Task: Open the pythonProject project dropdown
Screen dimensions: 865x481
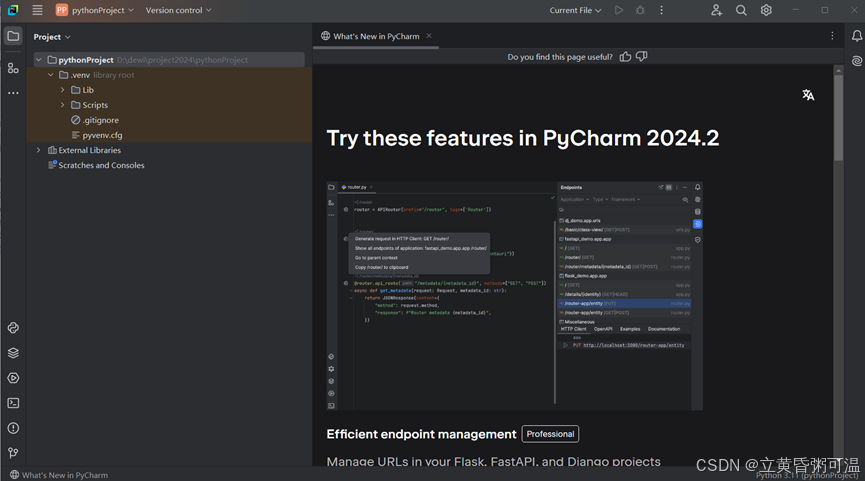Action: click(95, 10)
